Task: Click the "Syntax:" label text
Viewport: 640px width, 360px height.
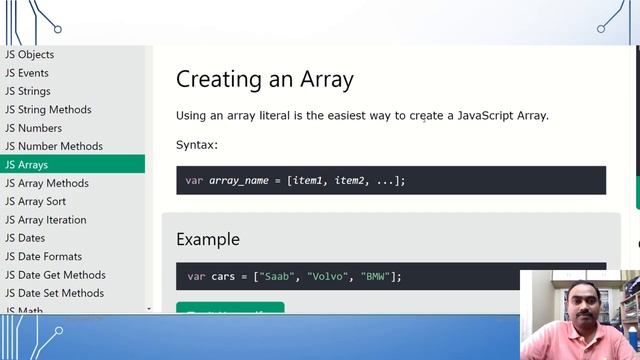Action: point(197,145)
